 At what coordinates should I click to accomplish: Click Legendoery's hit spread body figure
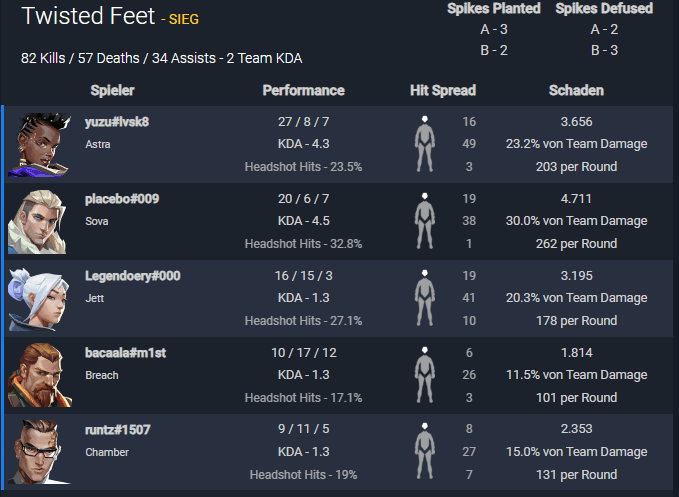point(424,298)
